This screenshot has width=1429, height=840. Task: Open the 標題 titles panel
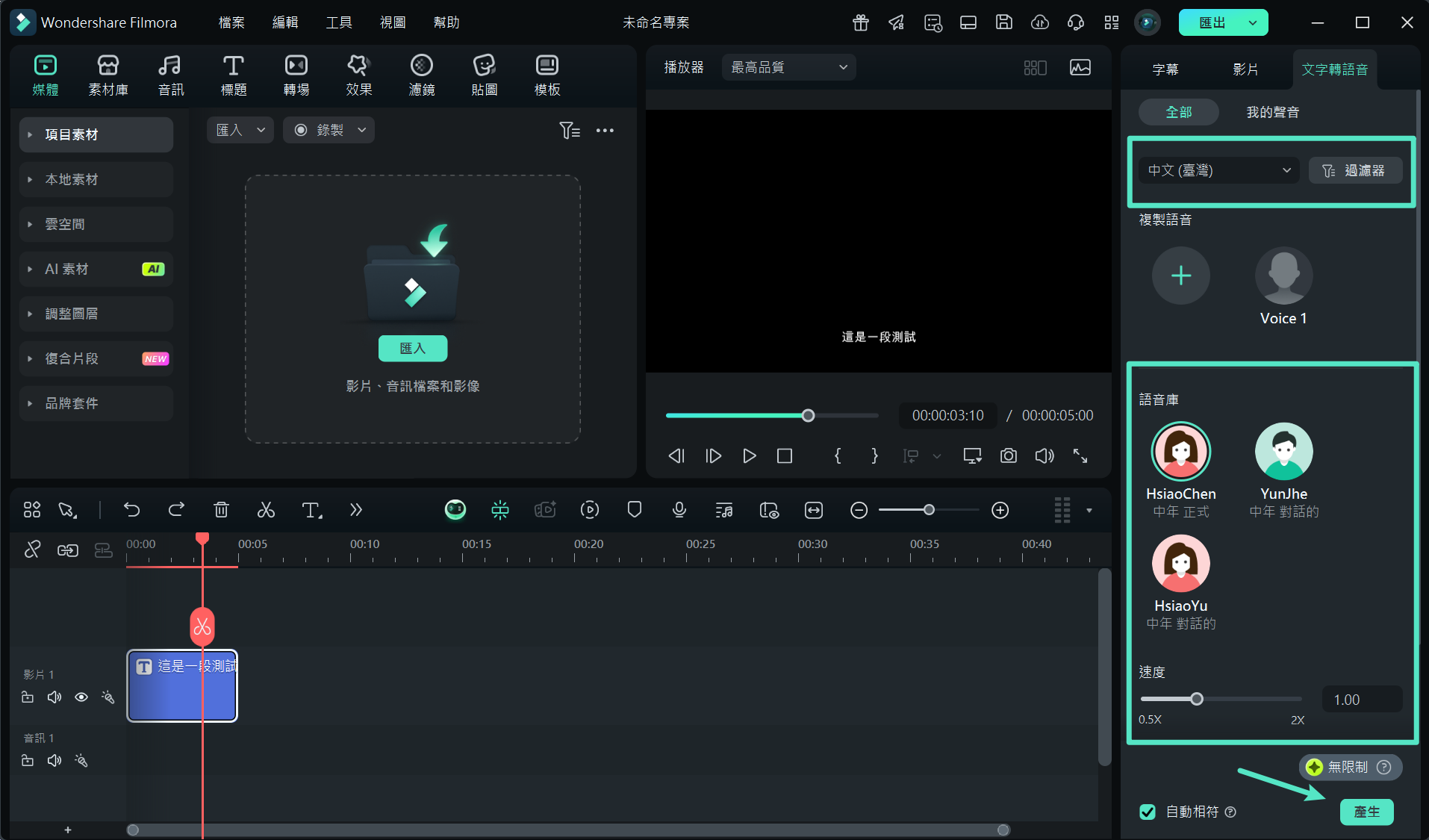[234, 75]
